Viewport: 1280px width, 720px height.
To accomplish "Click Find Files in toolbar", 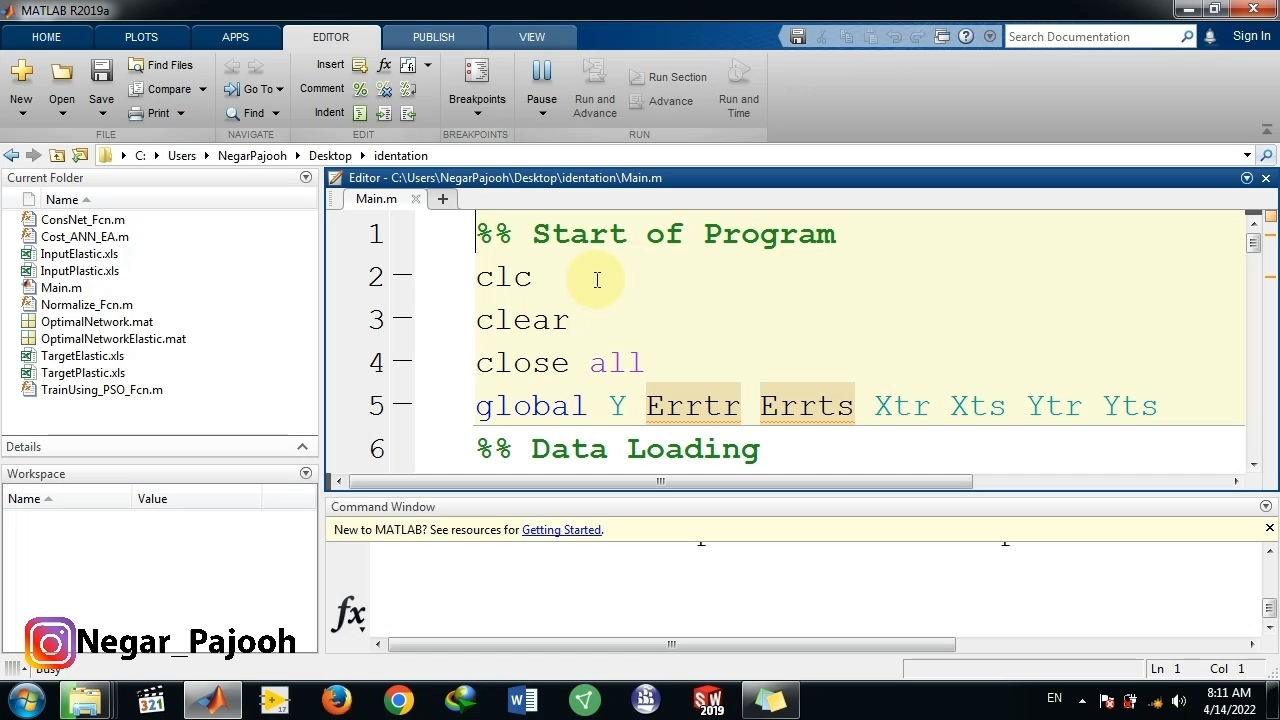I will coord(160,65).
